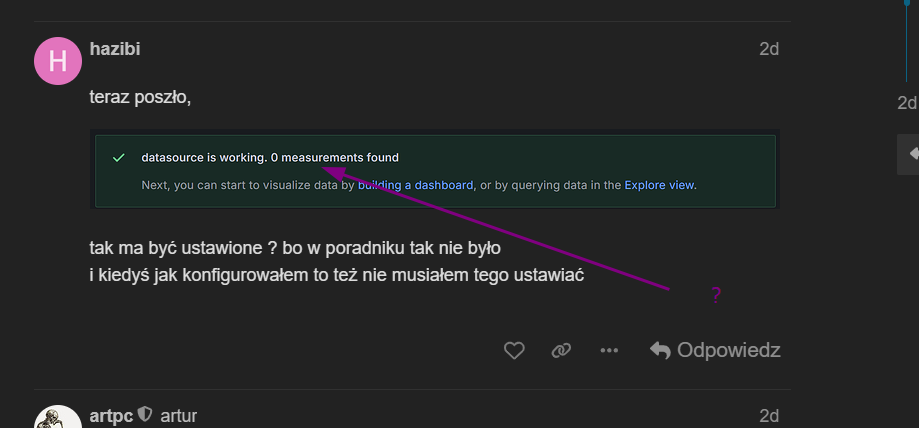The image size is (919, 428).
Task: Click the 2d date on hazibi's post
Action: 768,48
